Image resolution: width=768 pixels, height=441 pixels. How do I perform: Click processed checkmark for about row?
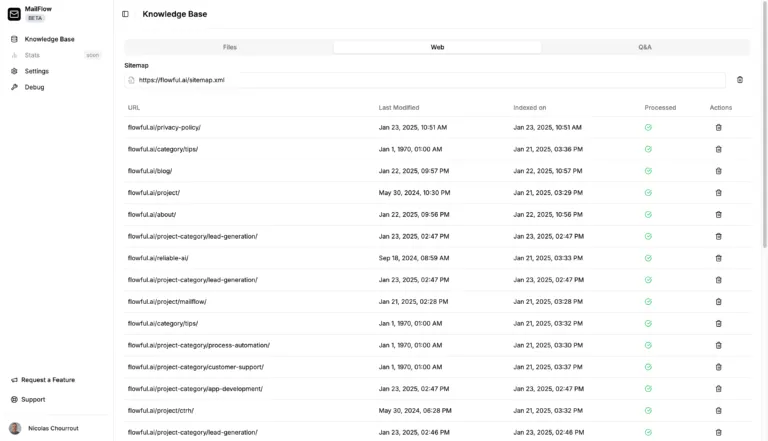click(x=648, y=215)
